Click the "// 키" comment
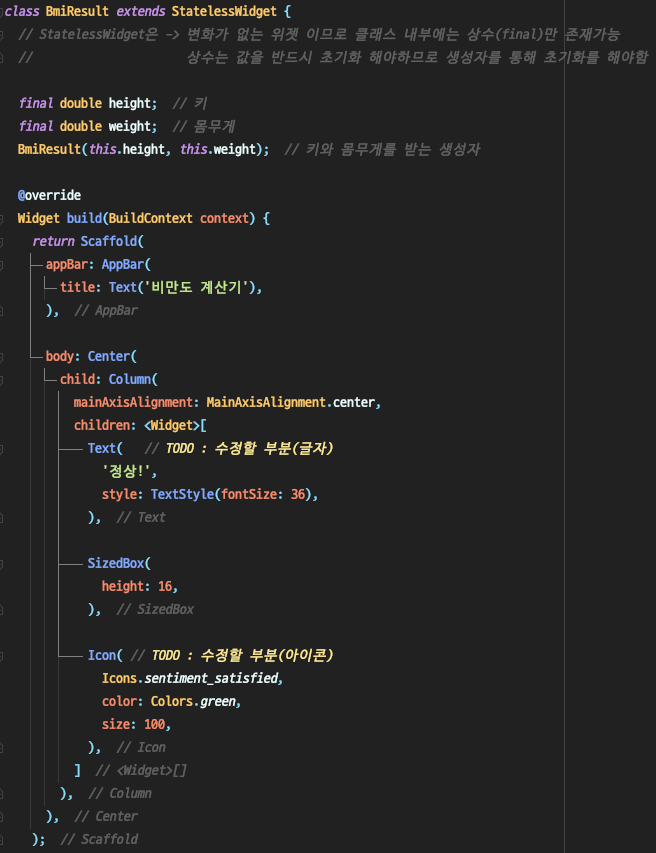Screen dimensions: 656x853 tap(190, 103)
